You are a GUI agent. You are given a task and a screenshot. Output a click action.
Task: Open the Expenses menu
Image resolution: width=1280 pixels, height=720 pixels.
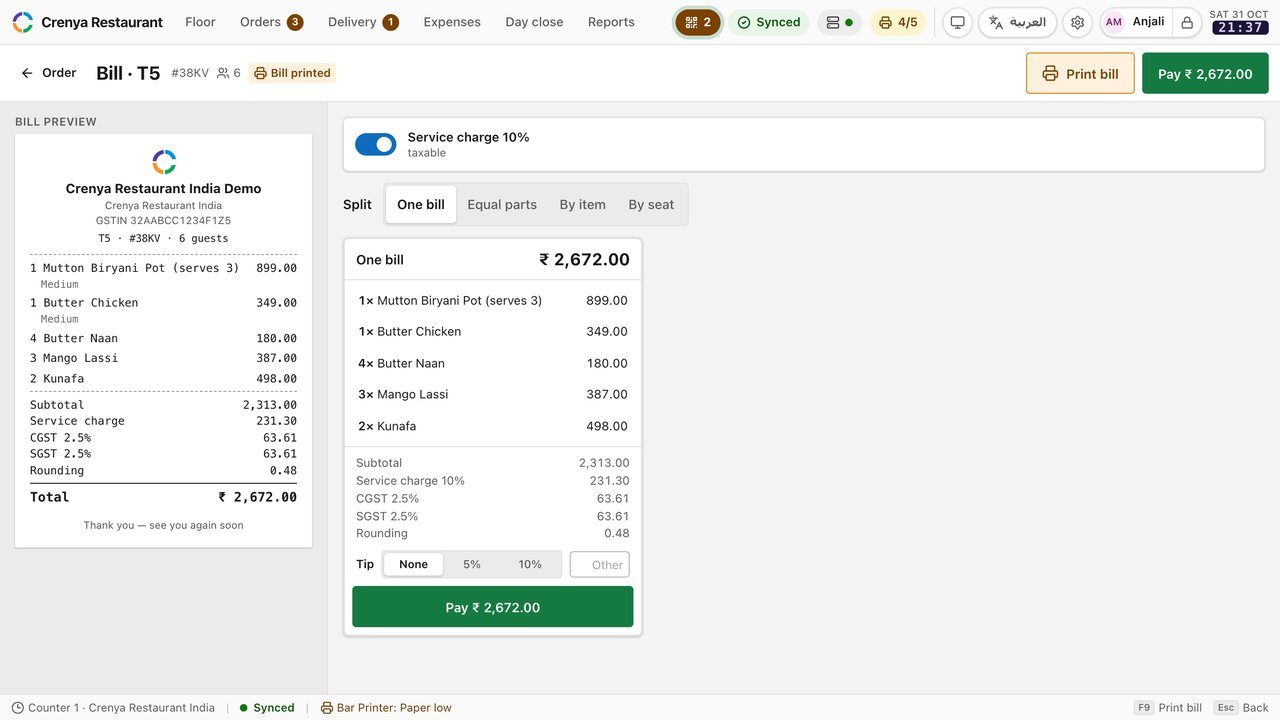tap(452, 22)
